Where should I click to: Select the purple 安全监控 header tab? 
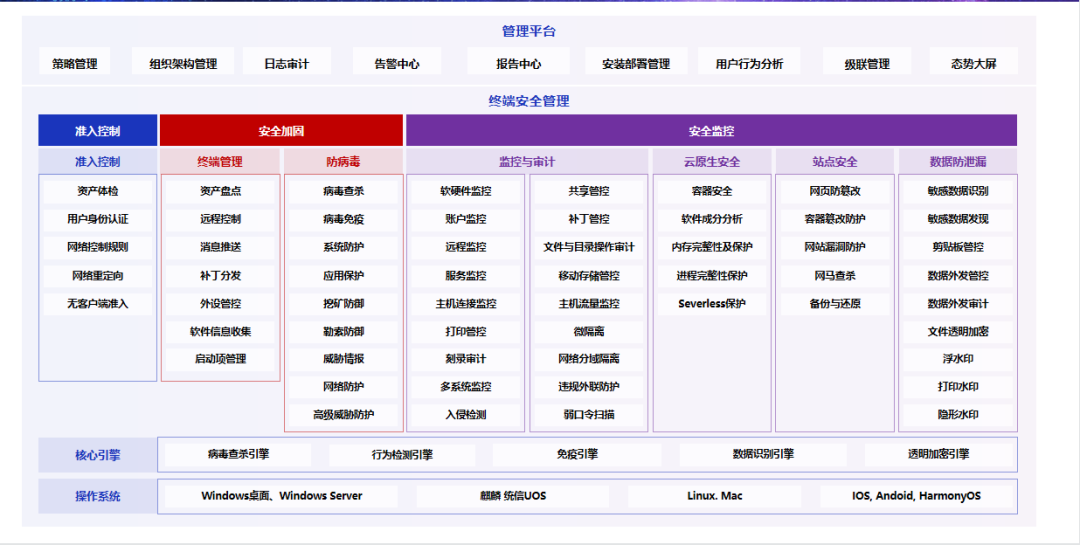coord(711,131)
